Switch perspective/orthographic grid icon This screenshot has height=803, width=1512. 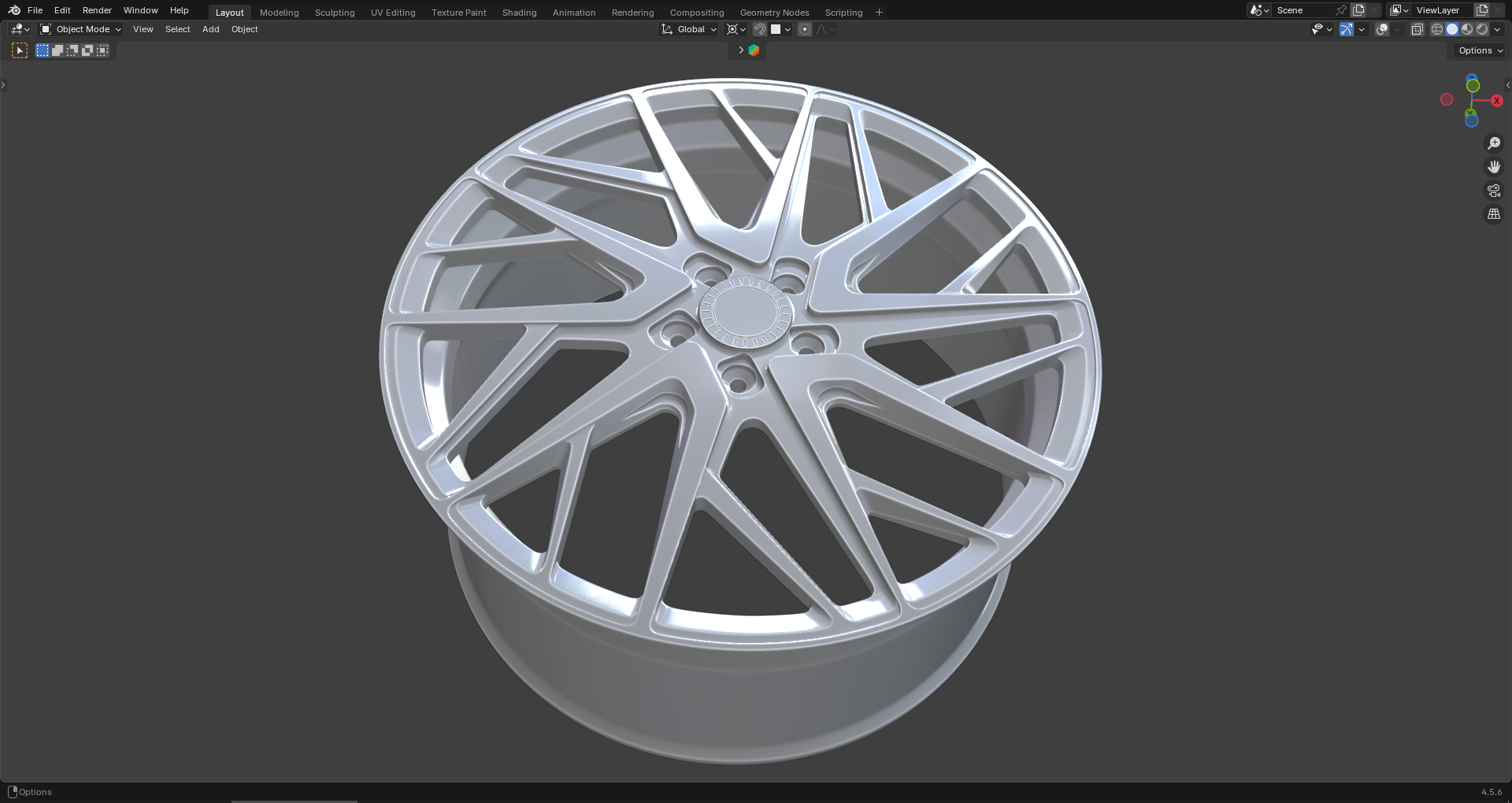(1493, 214)
